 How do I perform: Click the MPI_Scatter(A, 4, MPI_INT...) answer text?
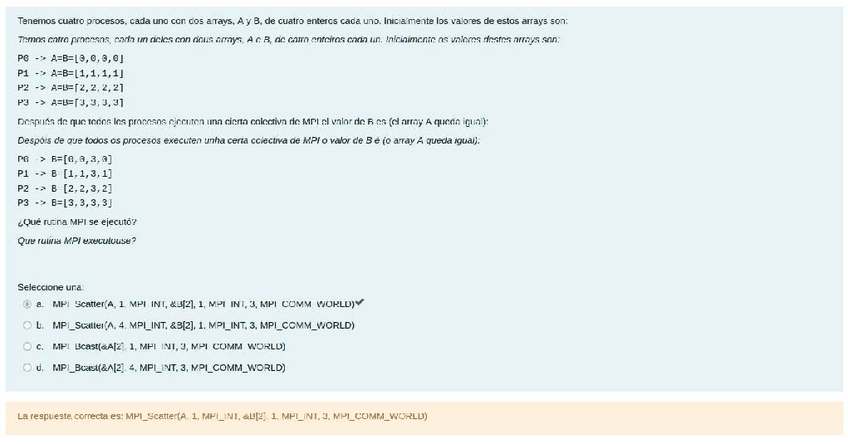coord(203,326)
